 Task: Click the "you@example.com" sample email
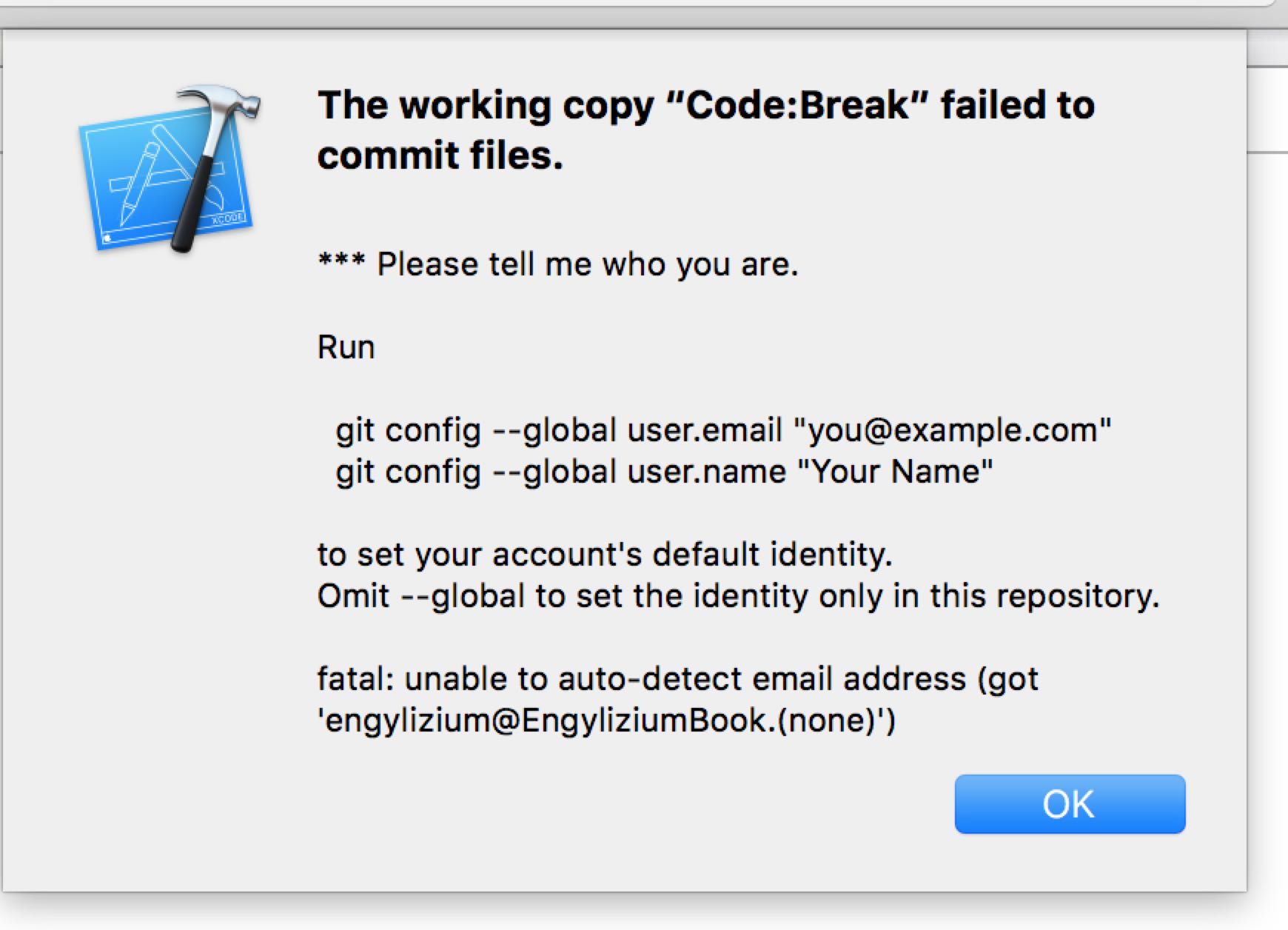click(952, 430)
